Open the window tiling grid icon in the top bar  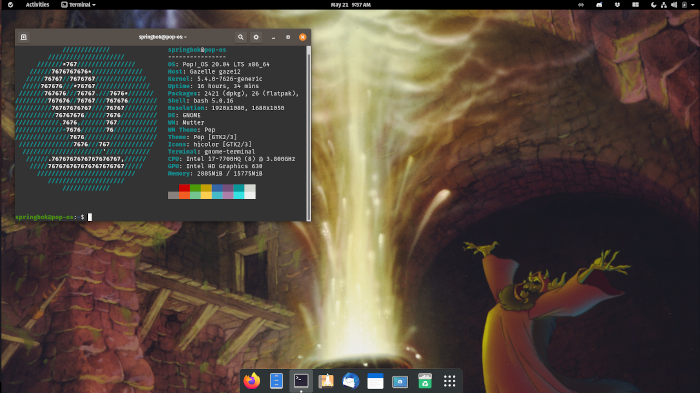[635, 4]
